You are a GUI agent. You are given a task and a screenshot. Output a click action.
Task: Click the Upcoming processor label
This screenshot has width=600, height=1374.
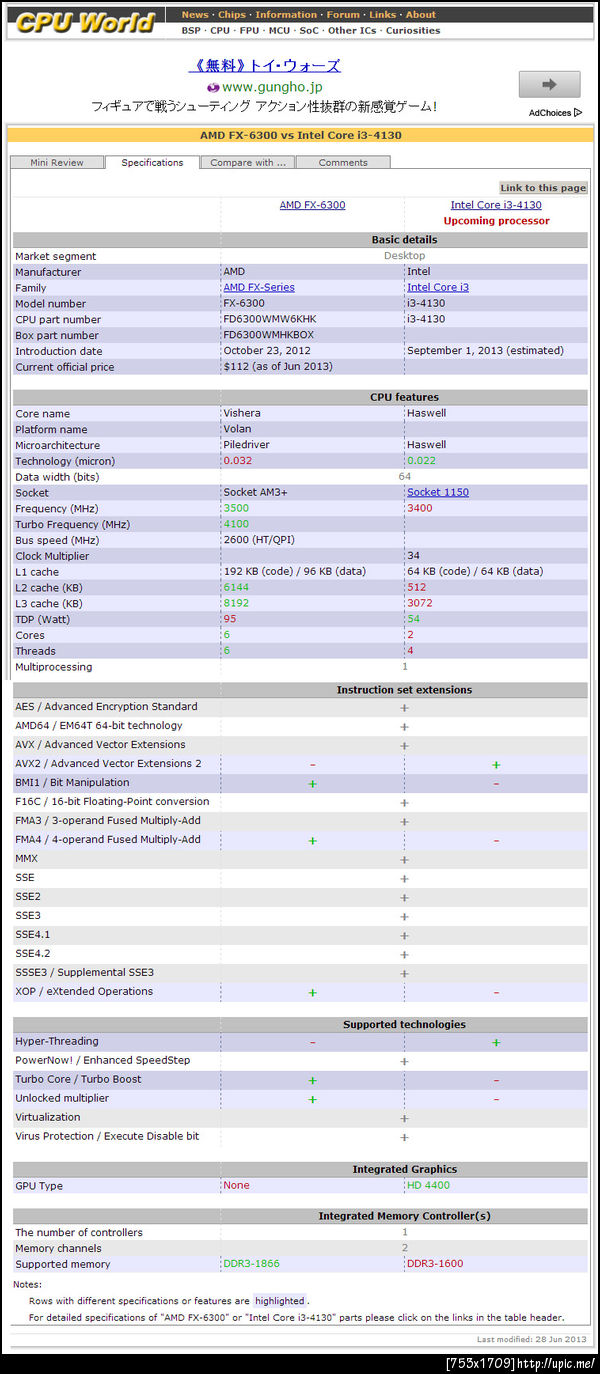(496, 221)
